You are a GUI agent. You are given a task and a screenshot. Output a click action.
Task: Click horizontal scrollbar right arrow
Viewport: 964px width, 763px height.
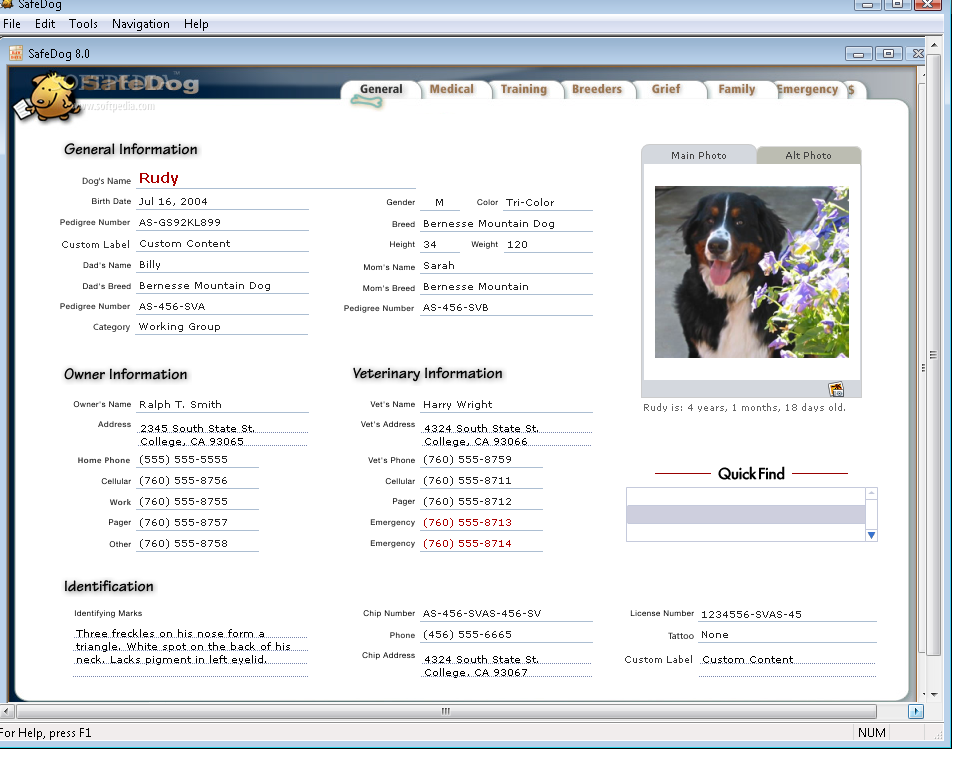[x=915, y=711]
